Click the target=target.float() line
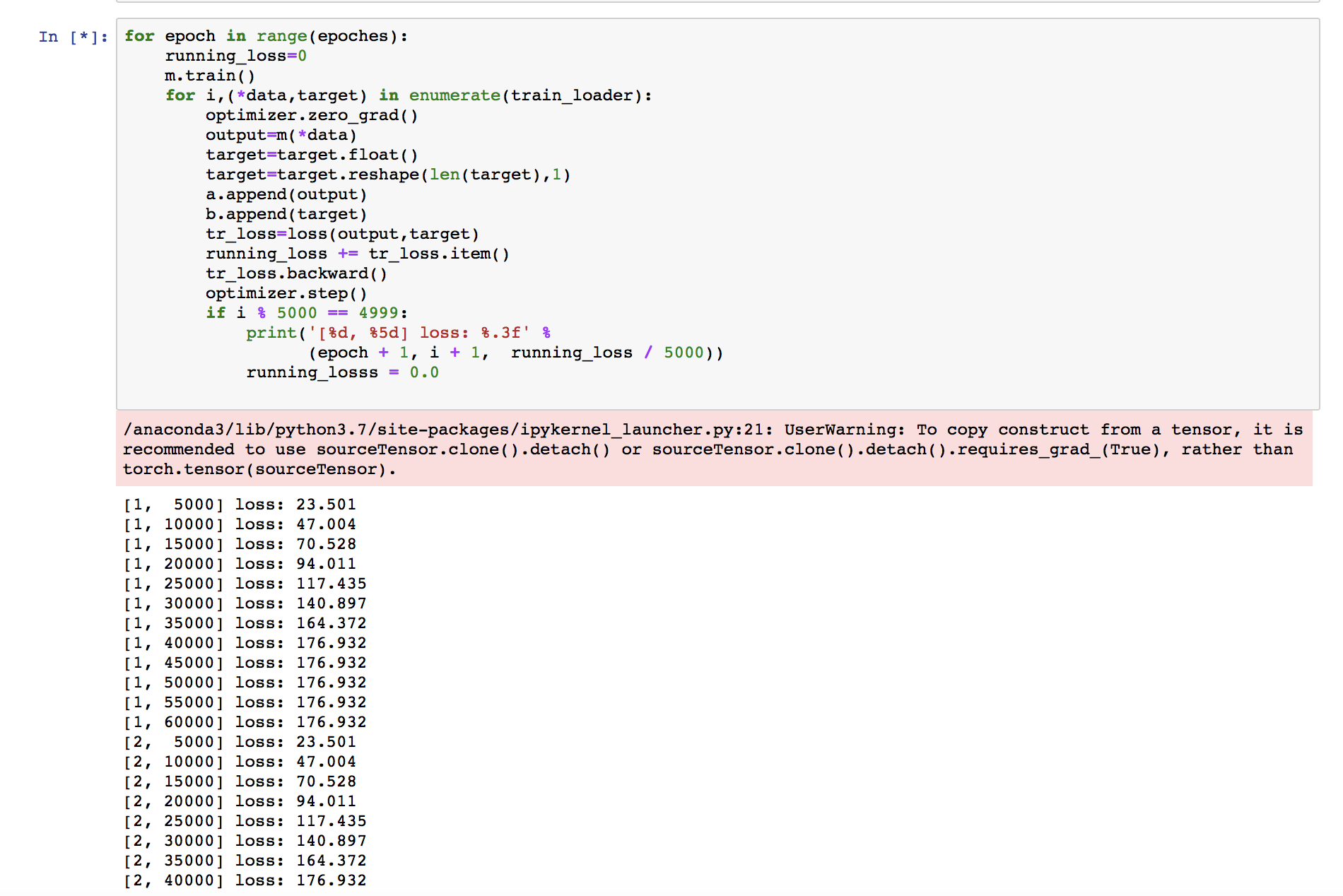This screenshot has width=1343, height=896. [312, 155]
